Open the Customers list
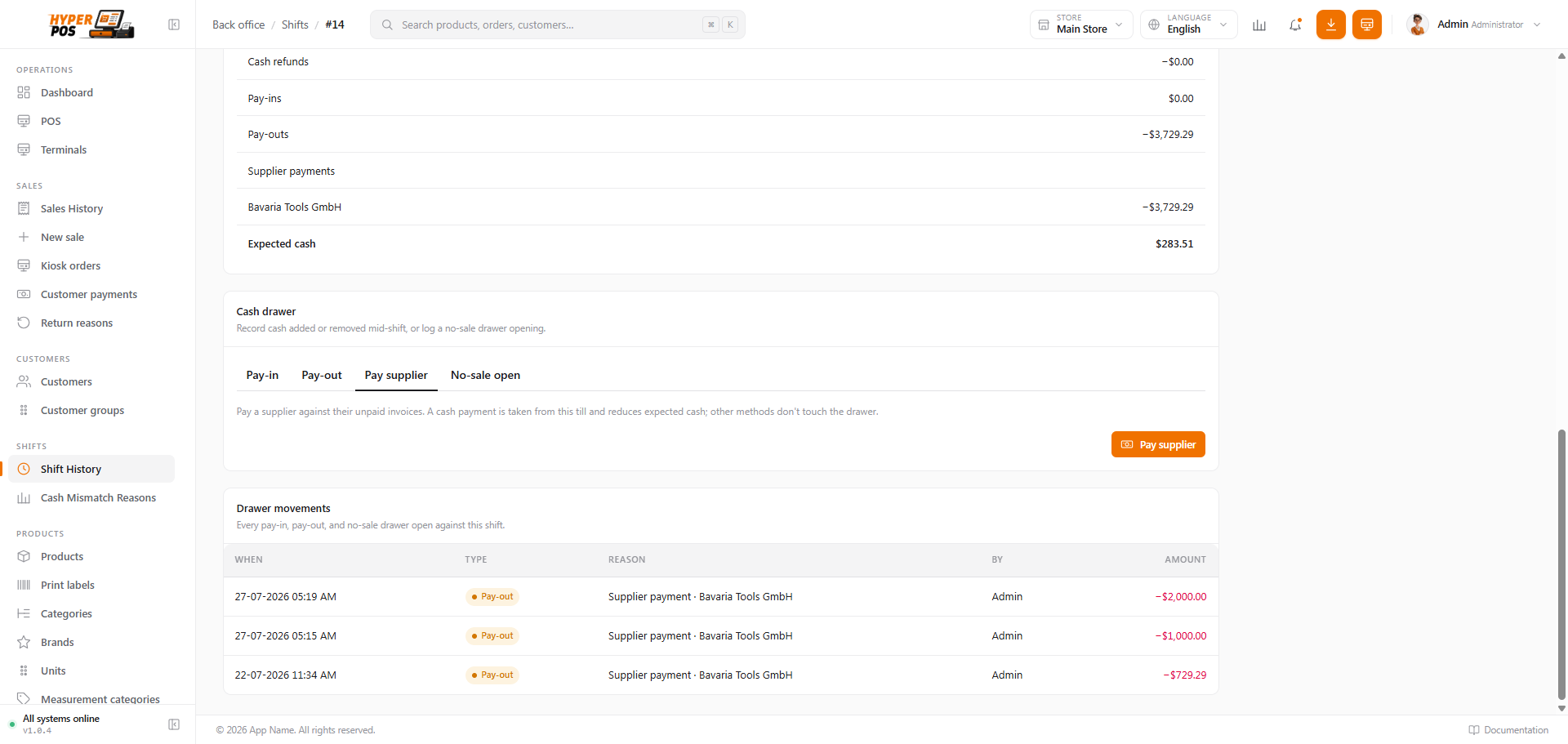The image size is (1568, 744). [x=66, y=381]
